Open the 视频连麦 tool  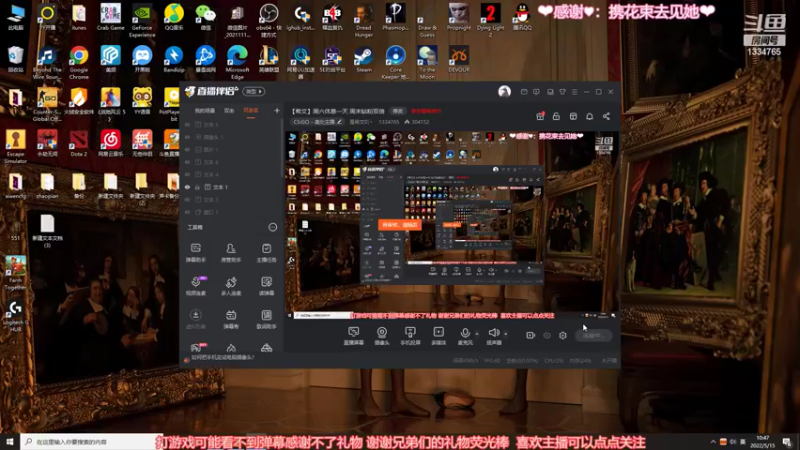tap(195, 286)
